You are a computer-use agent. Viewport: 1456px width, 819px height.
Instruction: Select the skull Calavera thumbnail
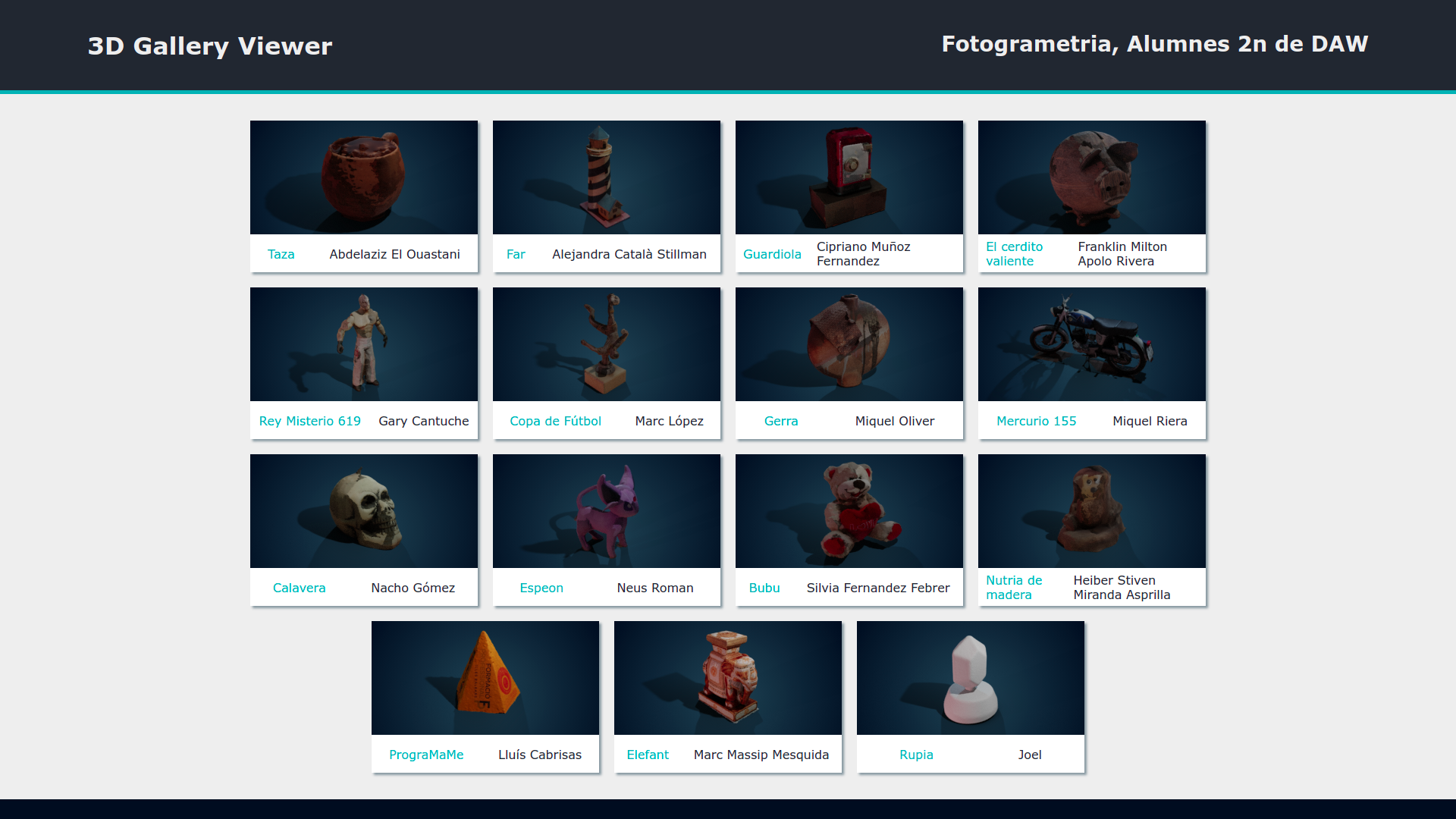tap(363, 510)
